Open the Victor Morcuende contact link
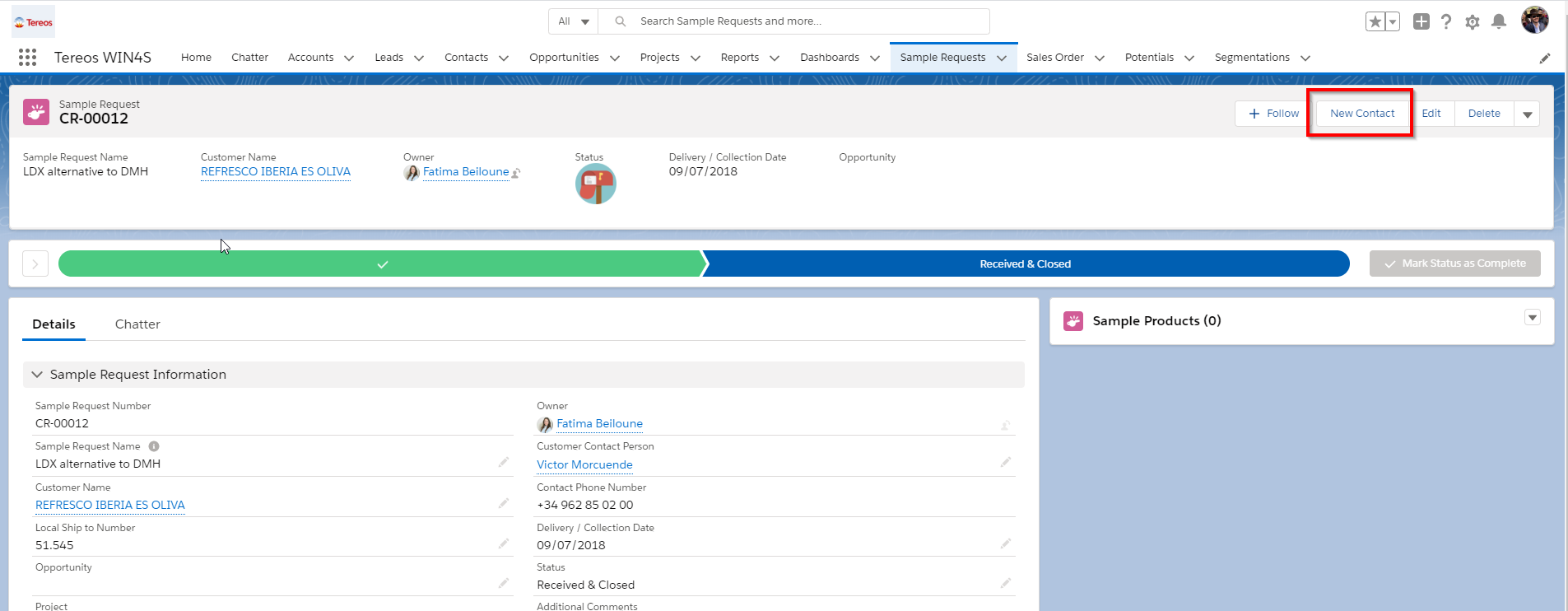 [x=584, y=464]
